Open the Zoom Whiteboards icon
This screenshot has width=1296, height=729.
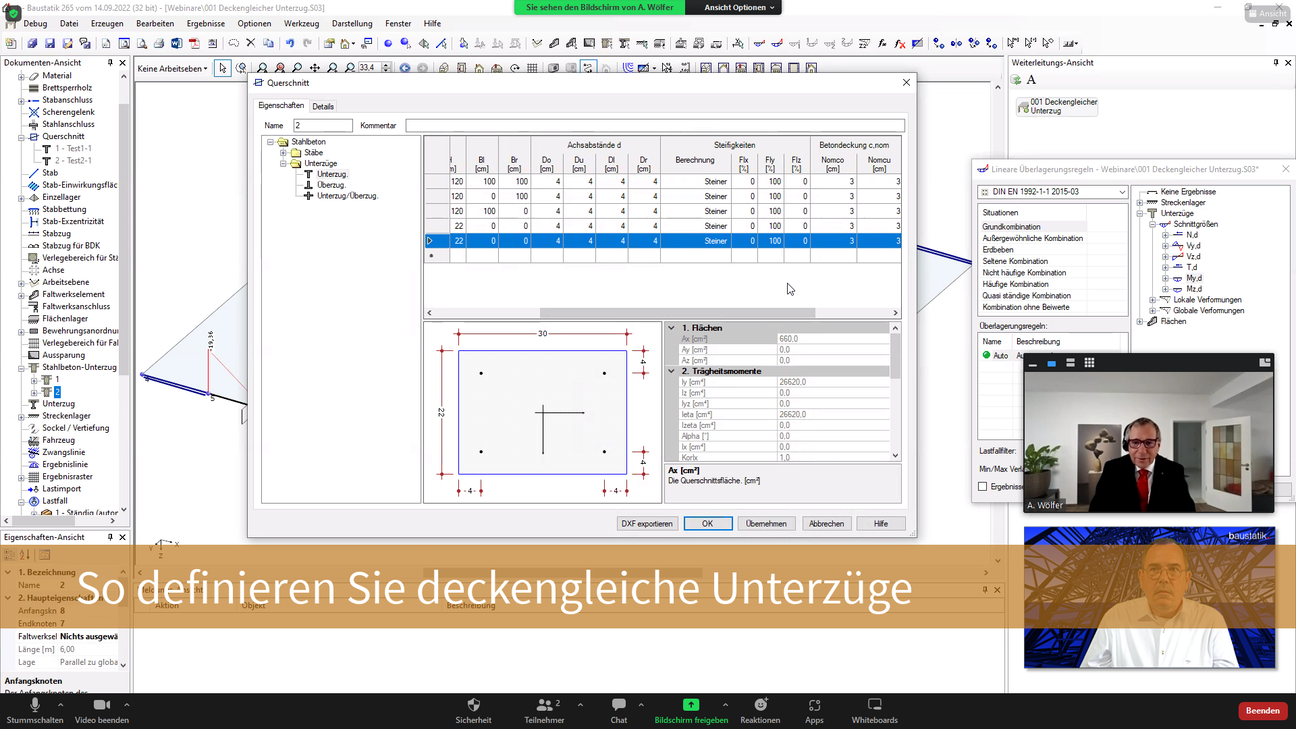click(x=874, y=709)
